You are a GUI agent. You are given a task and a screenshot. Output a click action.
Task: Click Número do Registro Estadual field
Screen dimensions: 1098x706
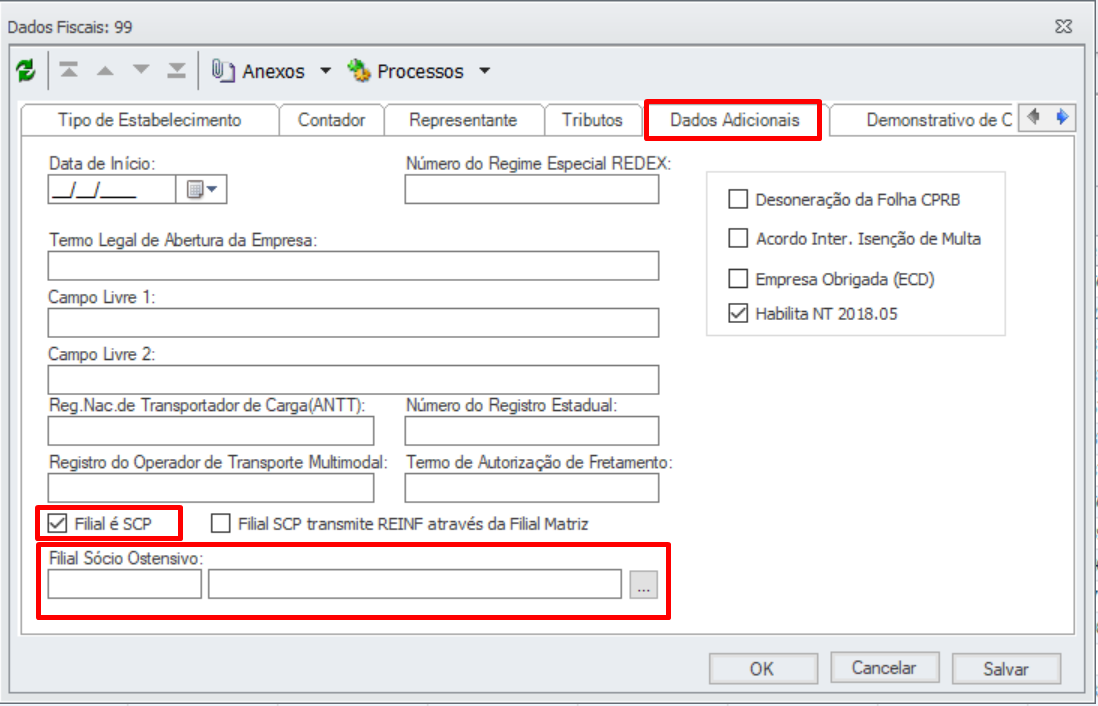tap(531, 431)
